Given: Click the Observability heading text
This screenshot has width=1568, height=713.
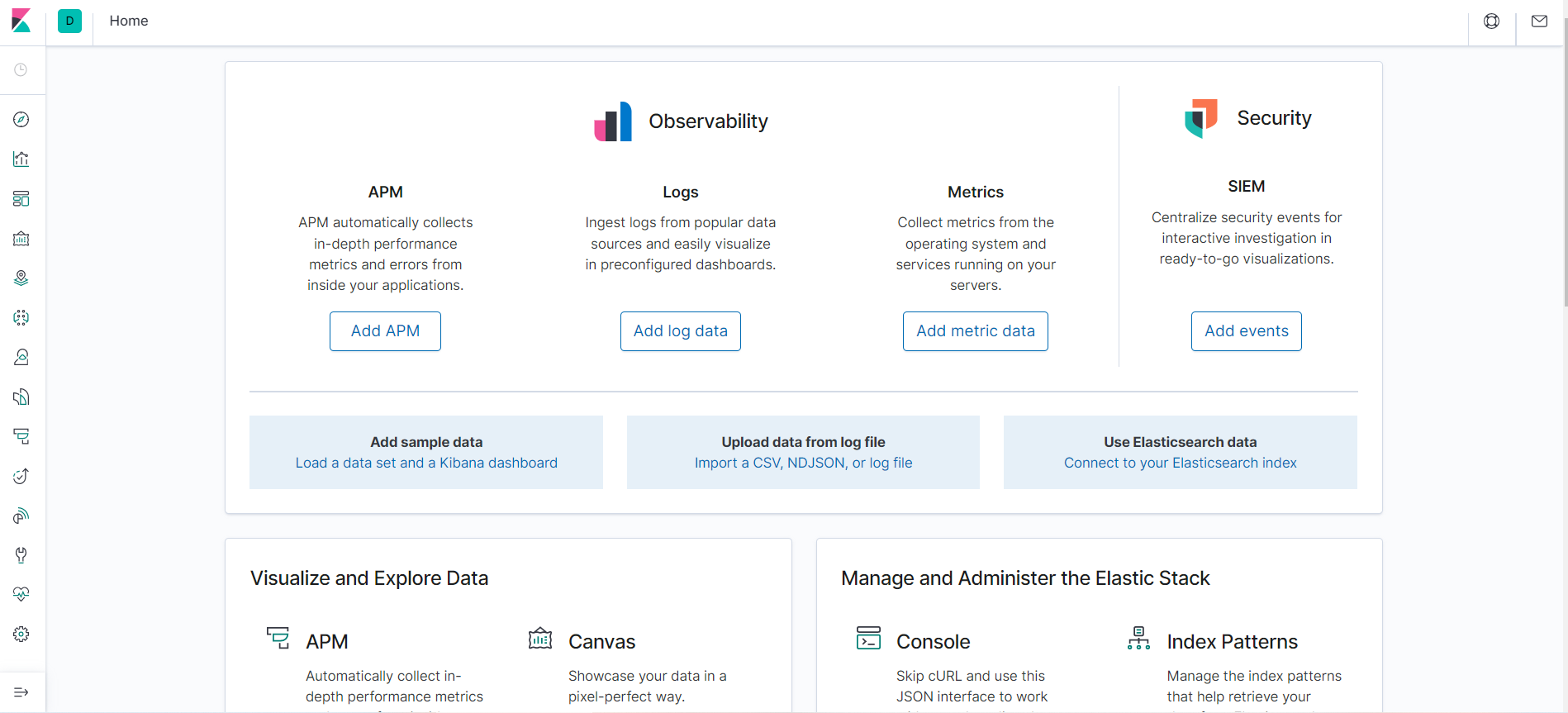Looking at the screenshot, I should 709,121.
